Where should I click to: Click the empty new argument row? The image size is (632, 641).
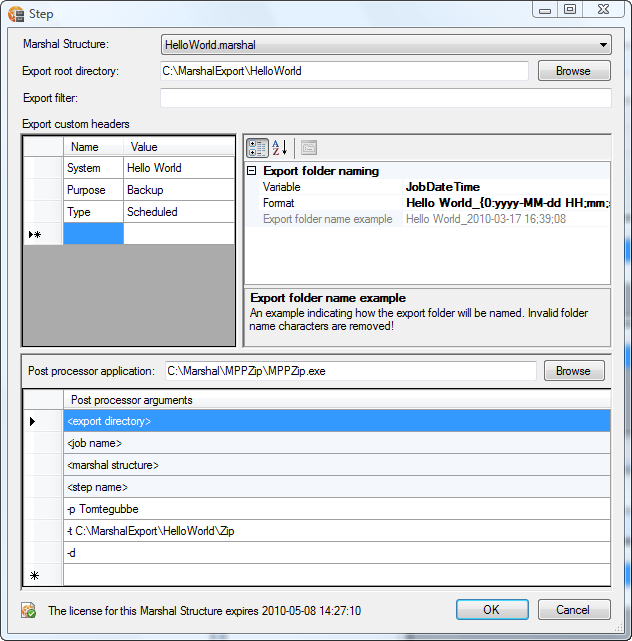(337, 575)
